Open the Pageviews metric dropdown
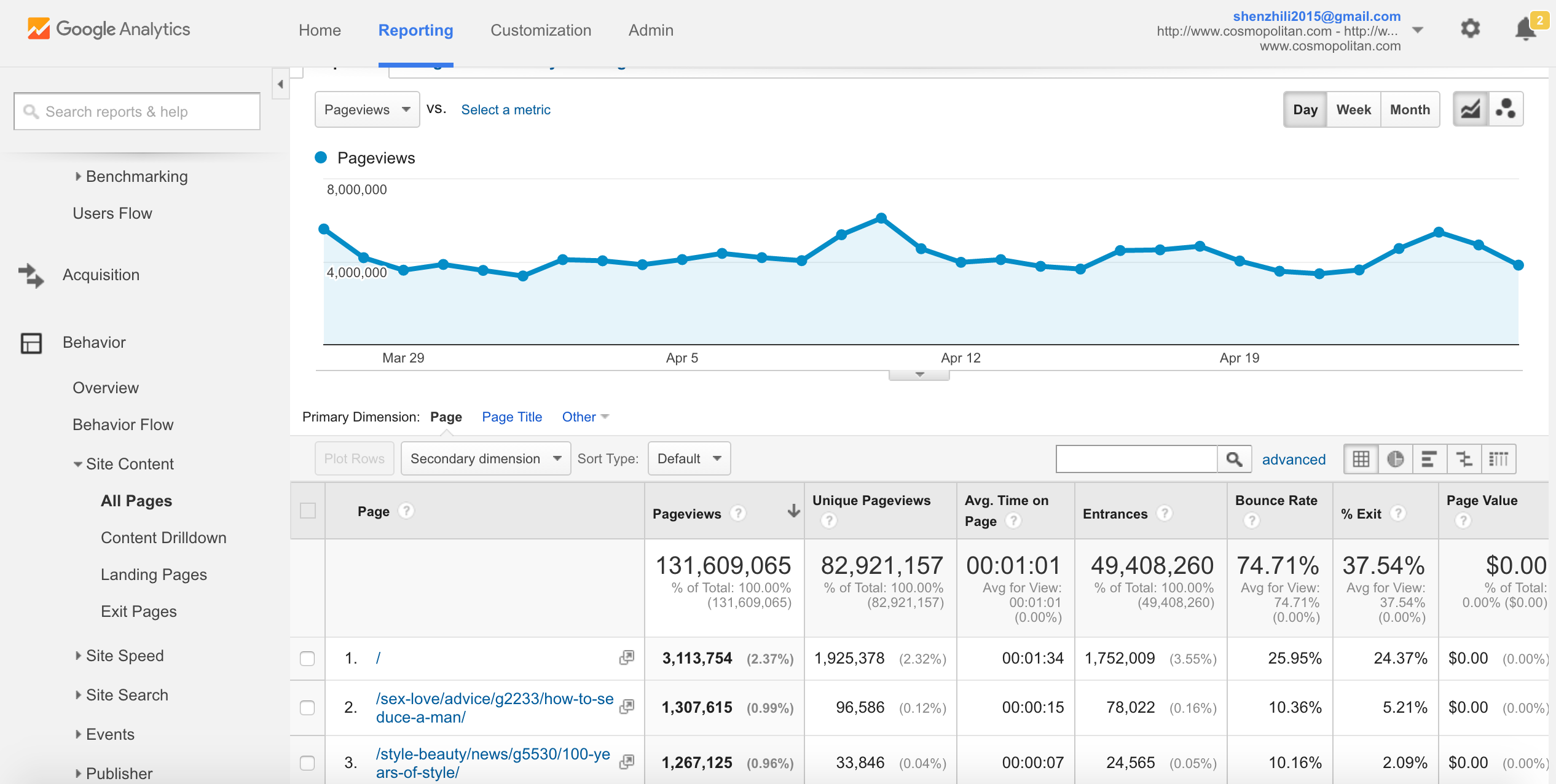 pyautogui.click(x=367, y=109)
